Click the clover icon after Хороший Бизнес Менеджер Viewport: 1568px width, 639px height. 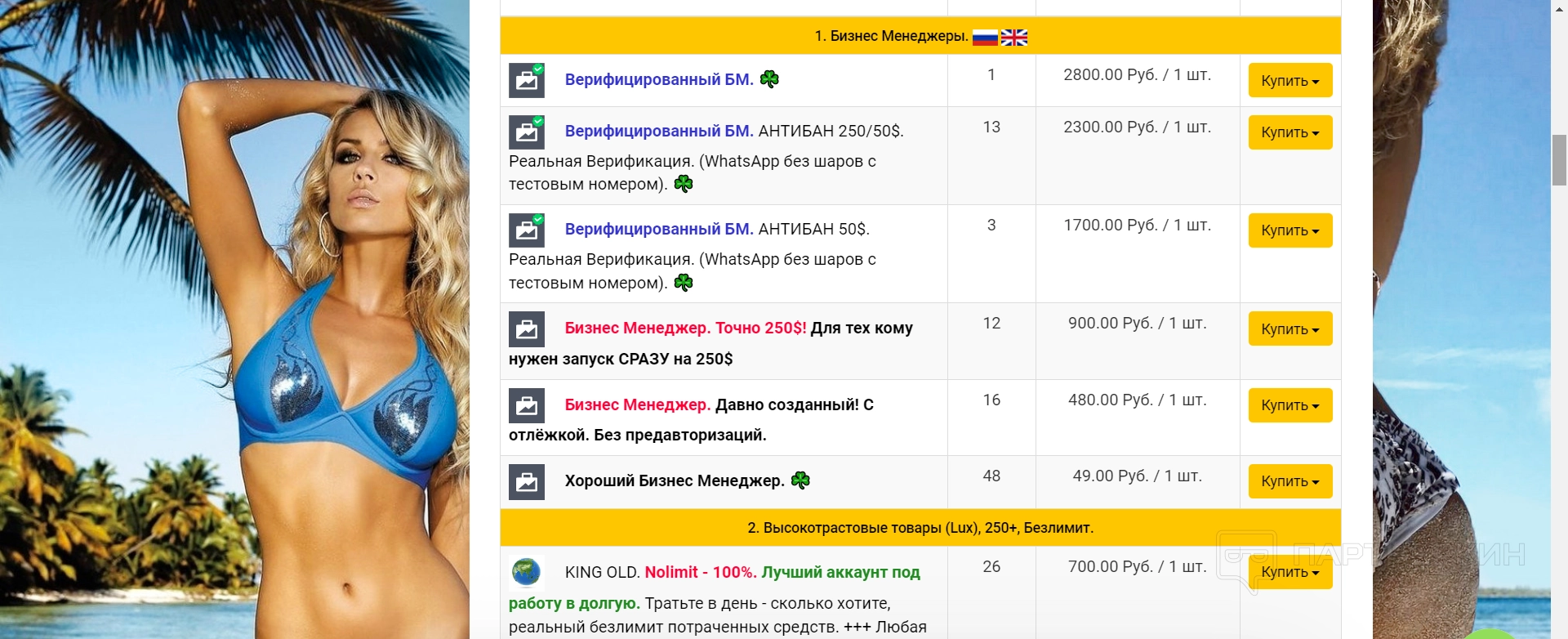click(800, 480)
